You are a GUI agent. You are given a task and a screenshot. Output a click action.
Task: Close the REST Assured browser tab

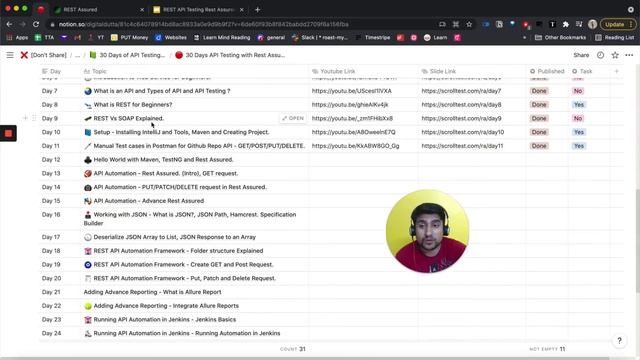[142, 9]
